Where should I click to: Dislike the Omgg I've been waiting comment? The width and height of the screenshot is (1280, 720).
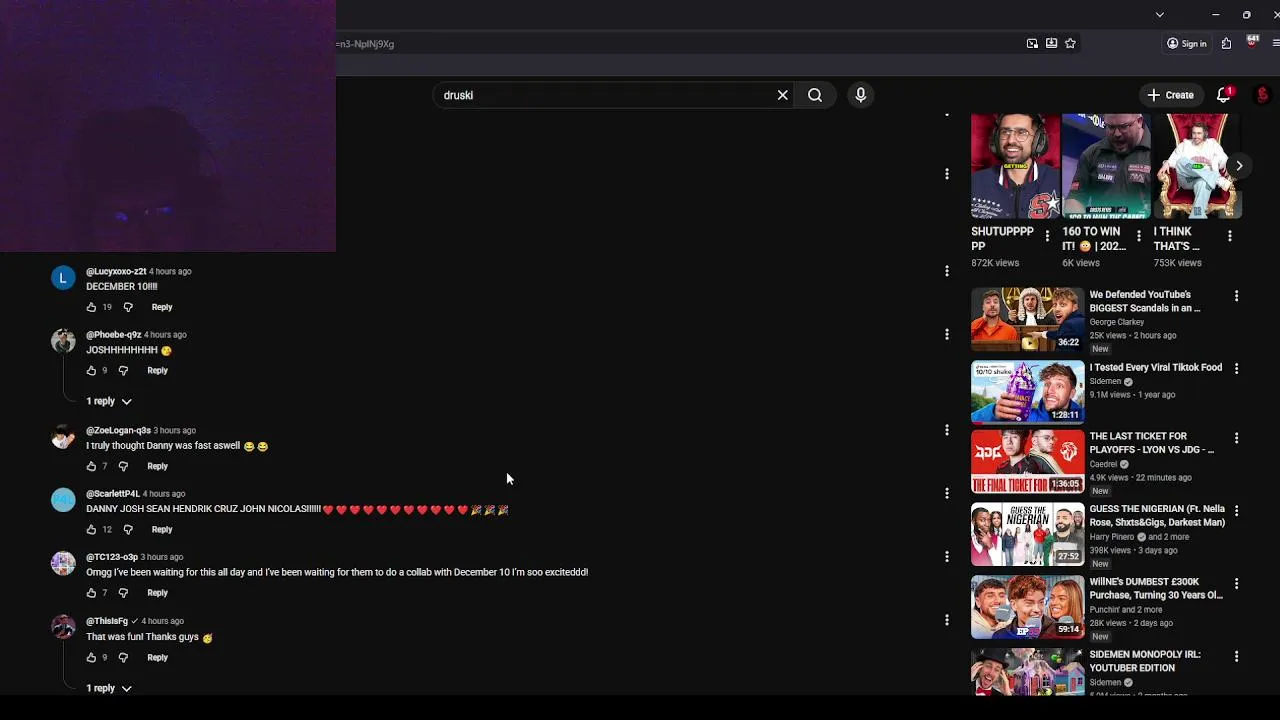[123, 593]
